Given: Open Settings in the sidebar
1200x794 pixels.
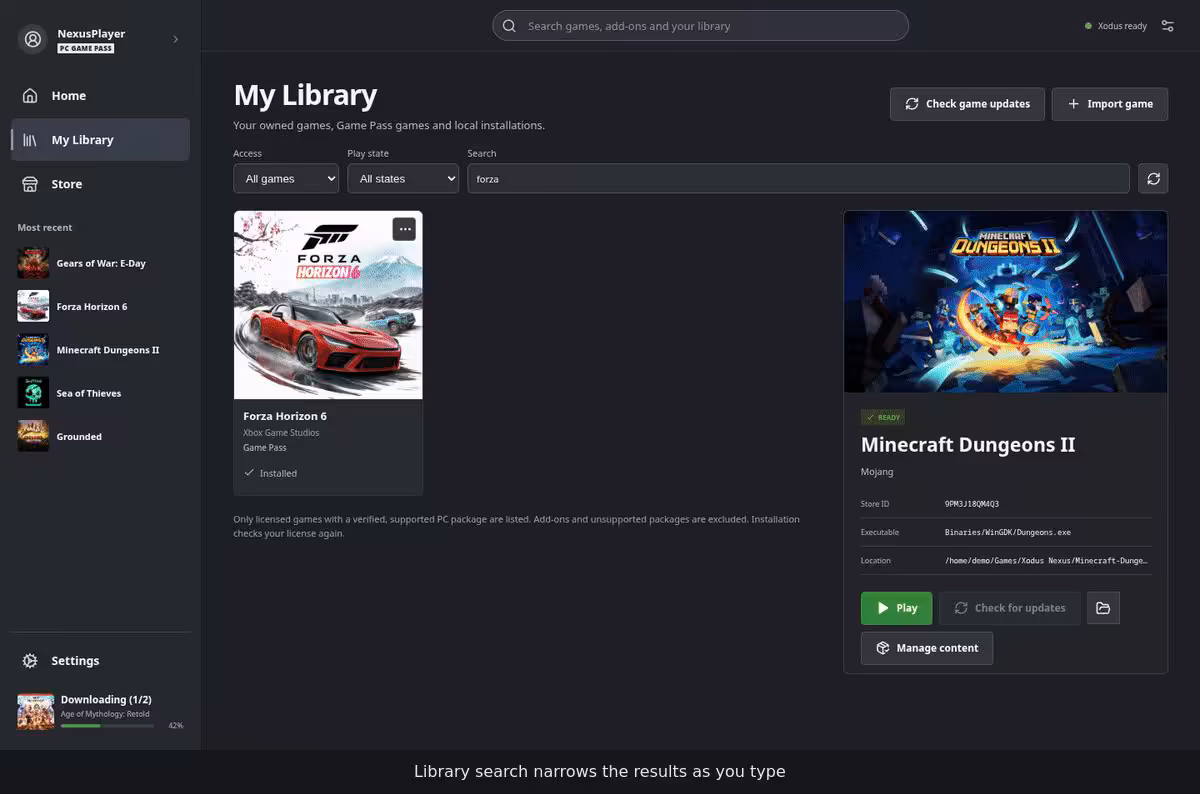Looking at the screenshot, I should (x=100, y=661).
